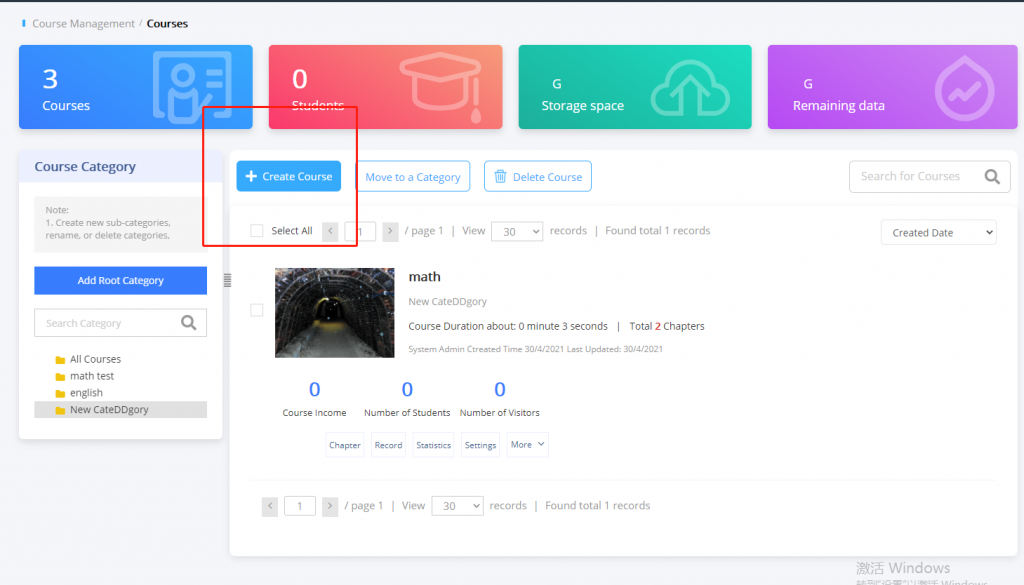Expand the More dropdown under the math course
The height and width of the screenshot is (585, 1024).
[527, 444]
